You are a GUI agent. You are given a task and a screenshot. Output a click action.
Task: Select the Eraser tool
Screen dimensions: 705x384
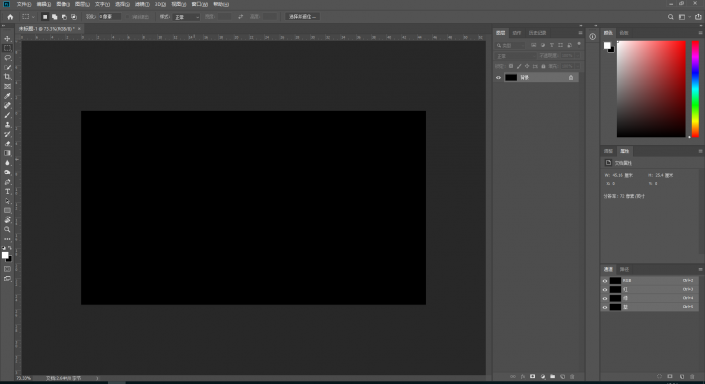click(7, 144)
